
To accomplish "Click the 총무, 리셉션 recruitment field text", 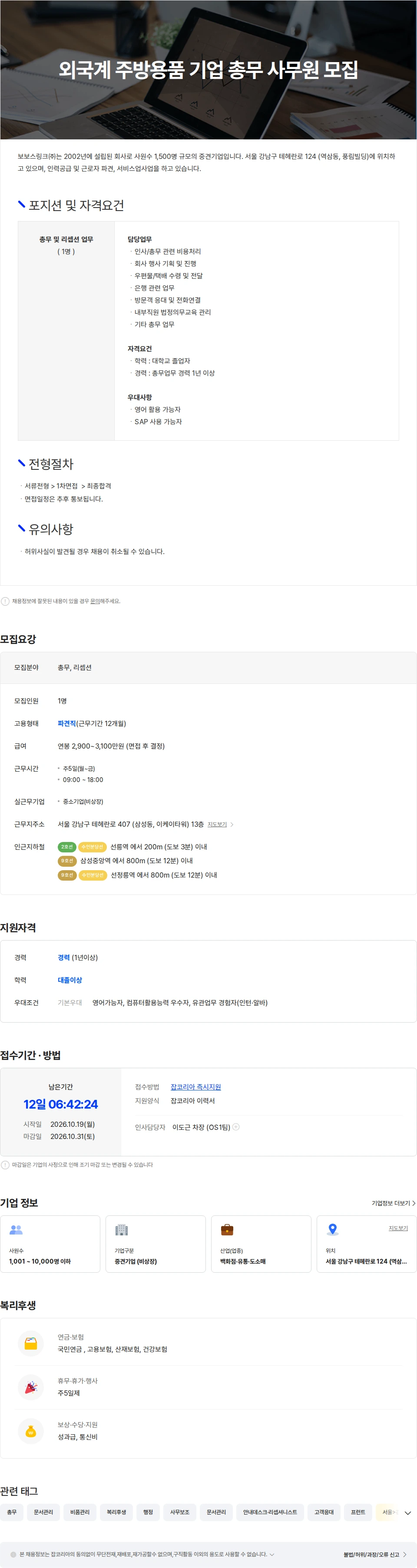I will 74,667.
